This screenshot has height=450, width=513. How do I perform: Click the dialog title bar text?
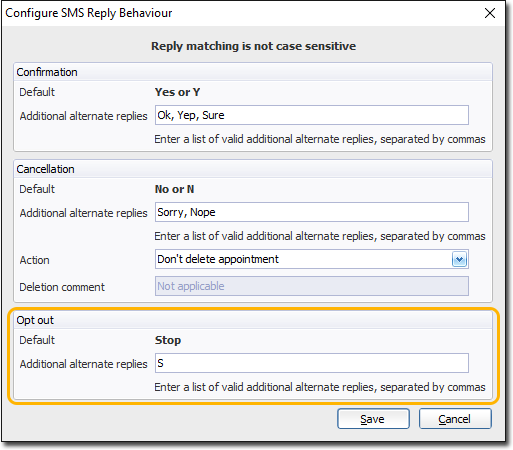pos(89,13)
